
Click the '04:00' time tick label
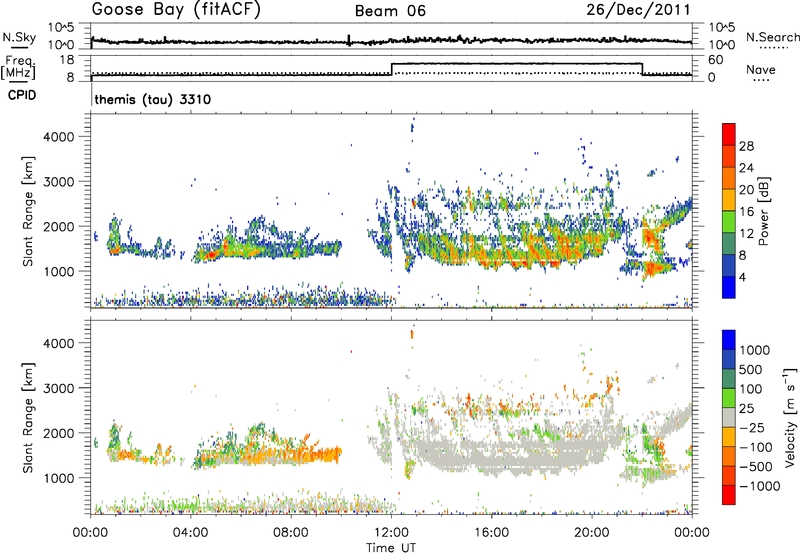tap(191, 533)
